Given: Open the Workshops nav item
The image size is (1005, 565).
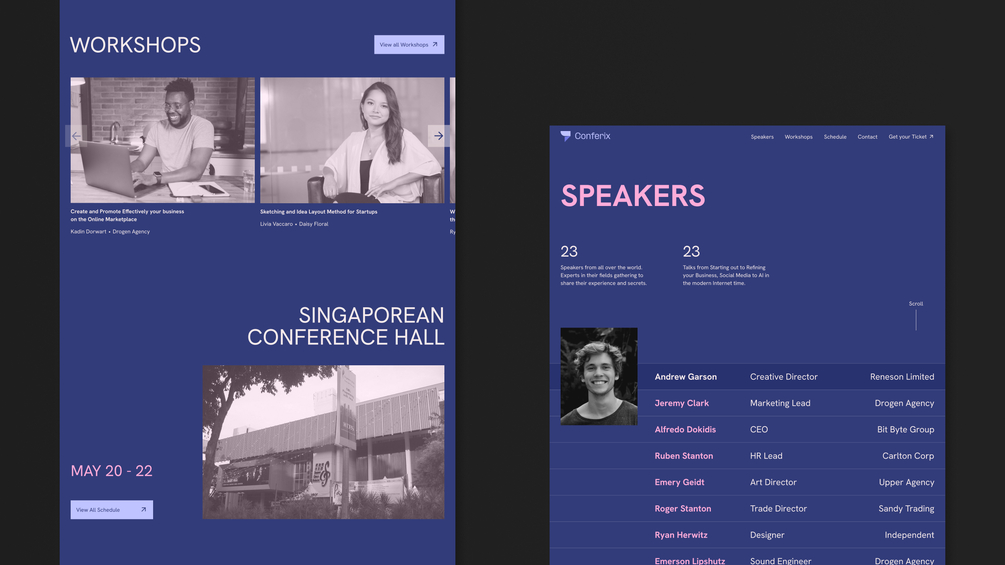Looking at the screenshot, I should tap(799, 136).
